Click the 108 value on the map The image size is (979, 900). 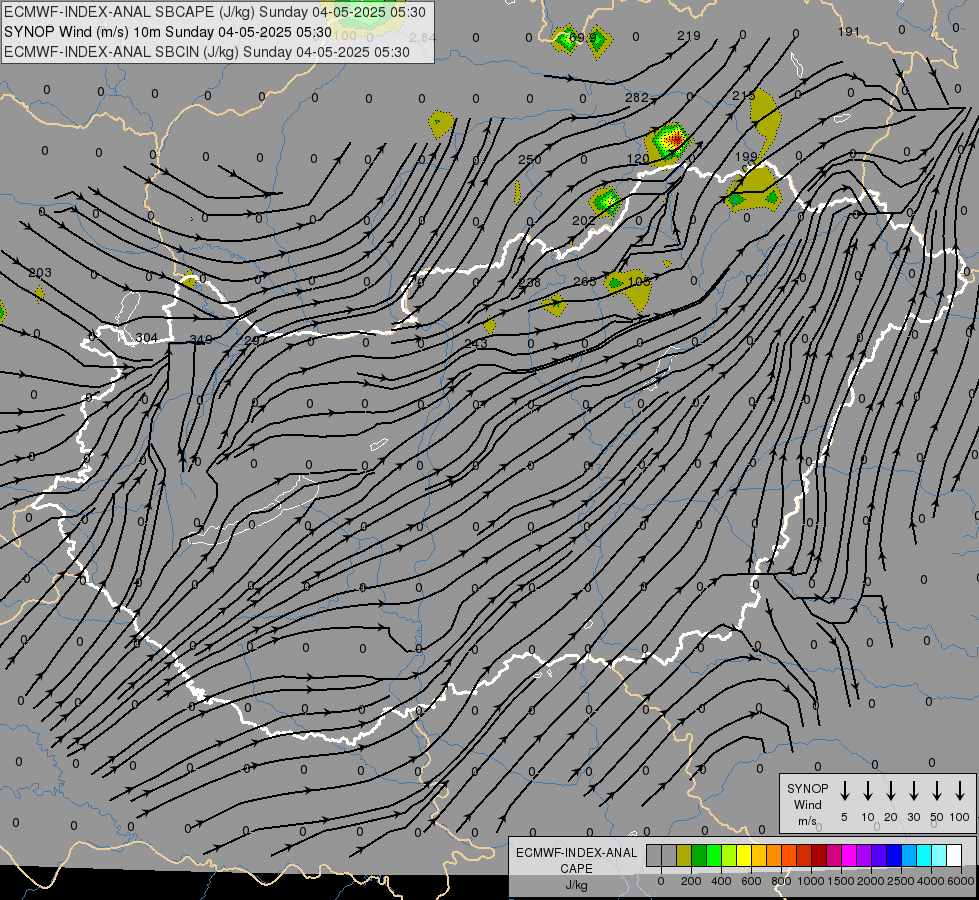pyautogui.click(x=639, y=282)
